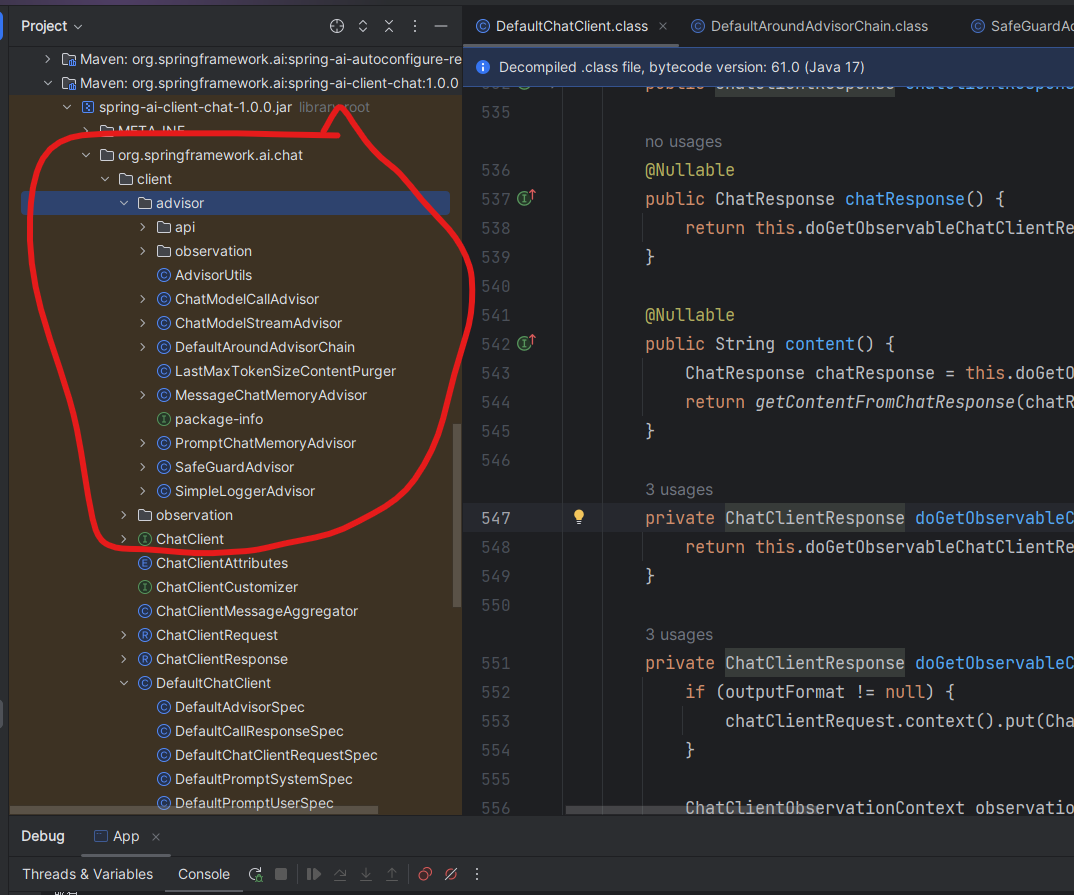The image size is (1074, 895).
Task: Click the yellow light bulb on line 547
Action: pyautogui.click(x=579, y=517)
